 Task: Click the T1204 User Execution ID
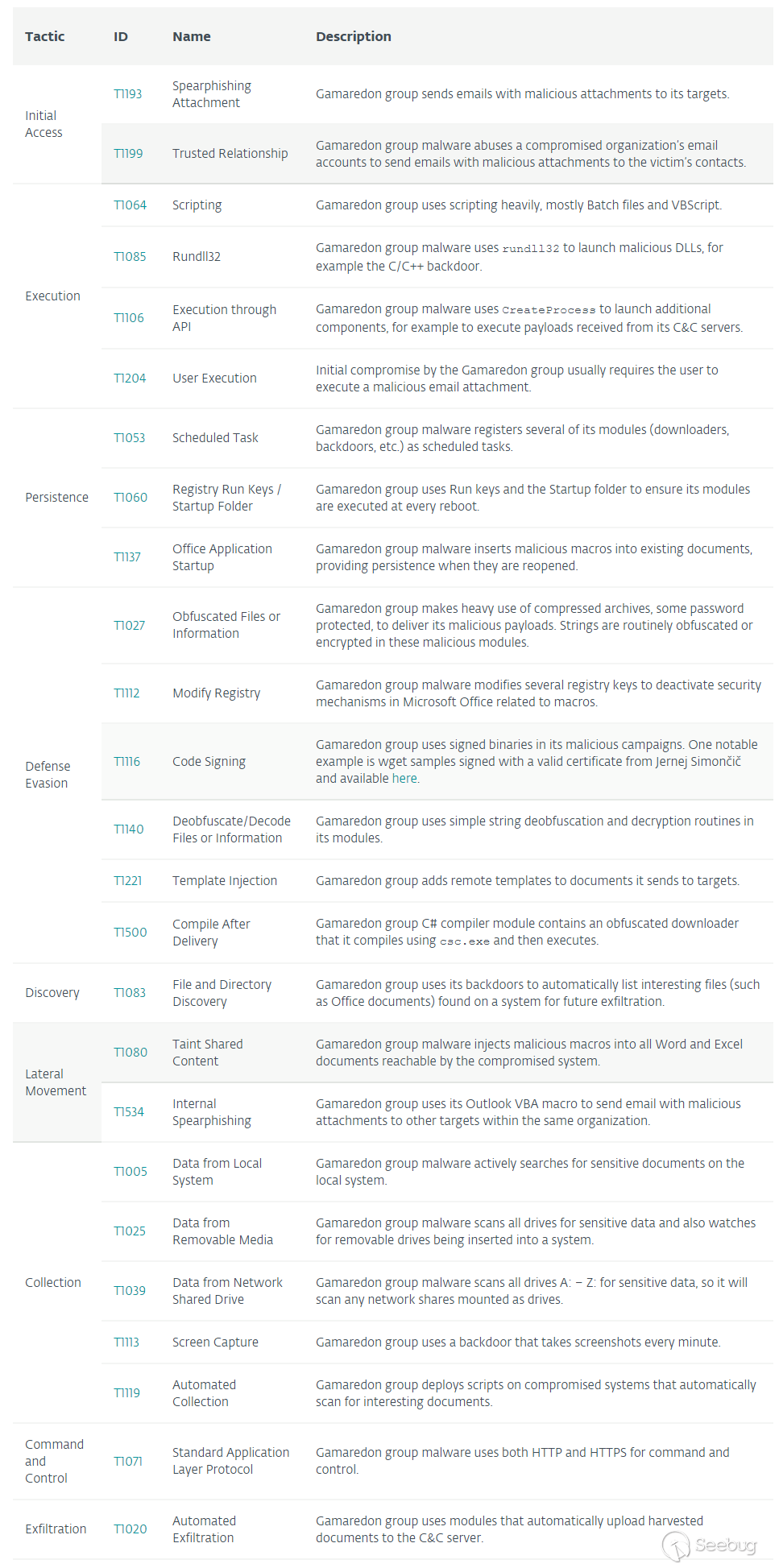point(130,379)
